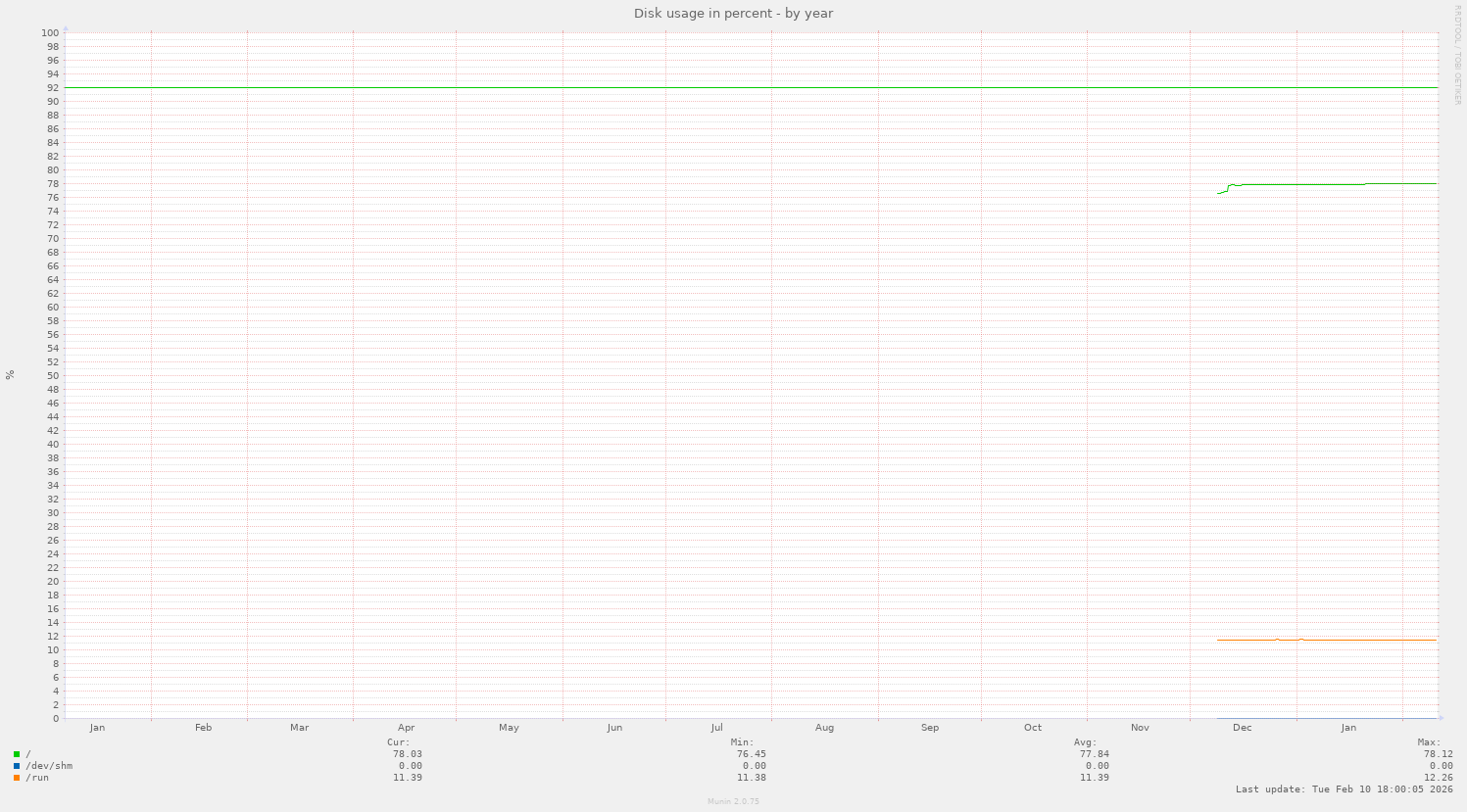Select the green "/" filesystem legend square
The width and height of the screenshot is (1467, 812).
pos(15,754)
